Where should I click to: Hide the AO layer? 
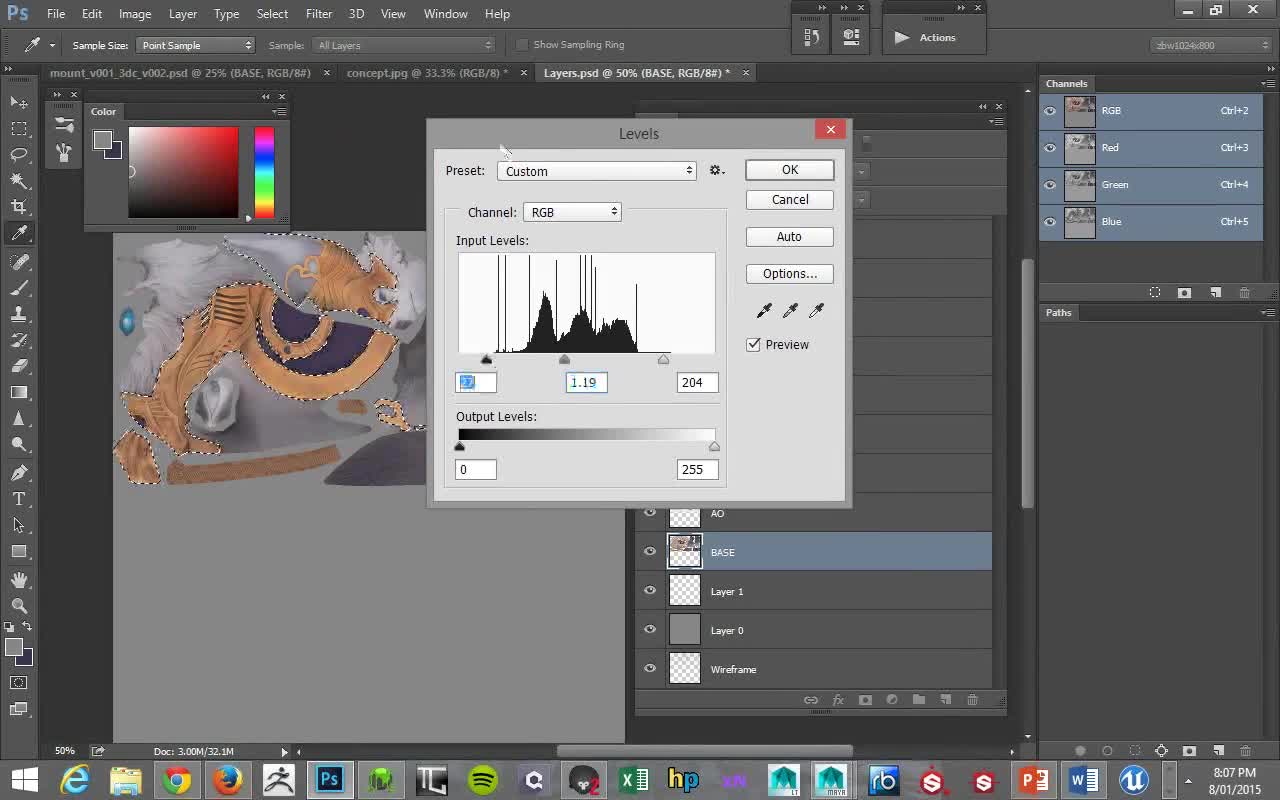tap(650, 513)
